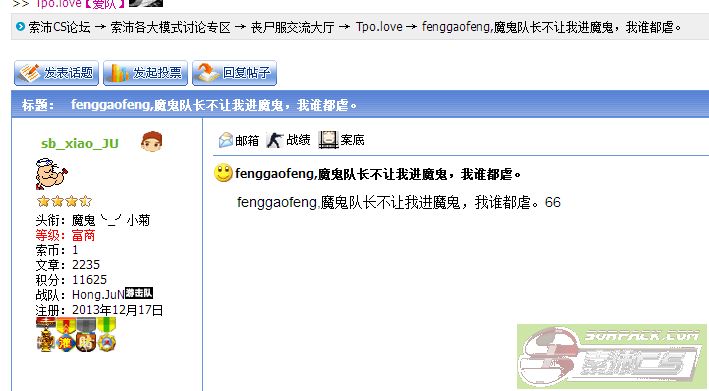709x391 pixels.
Task: Click the first red medal badge
Action: point(46,334)
